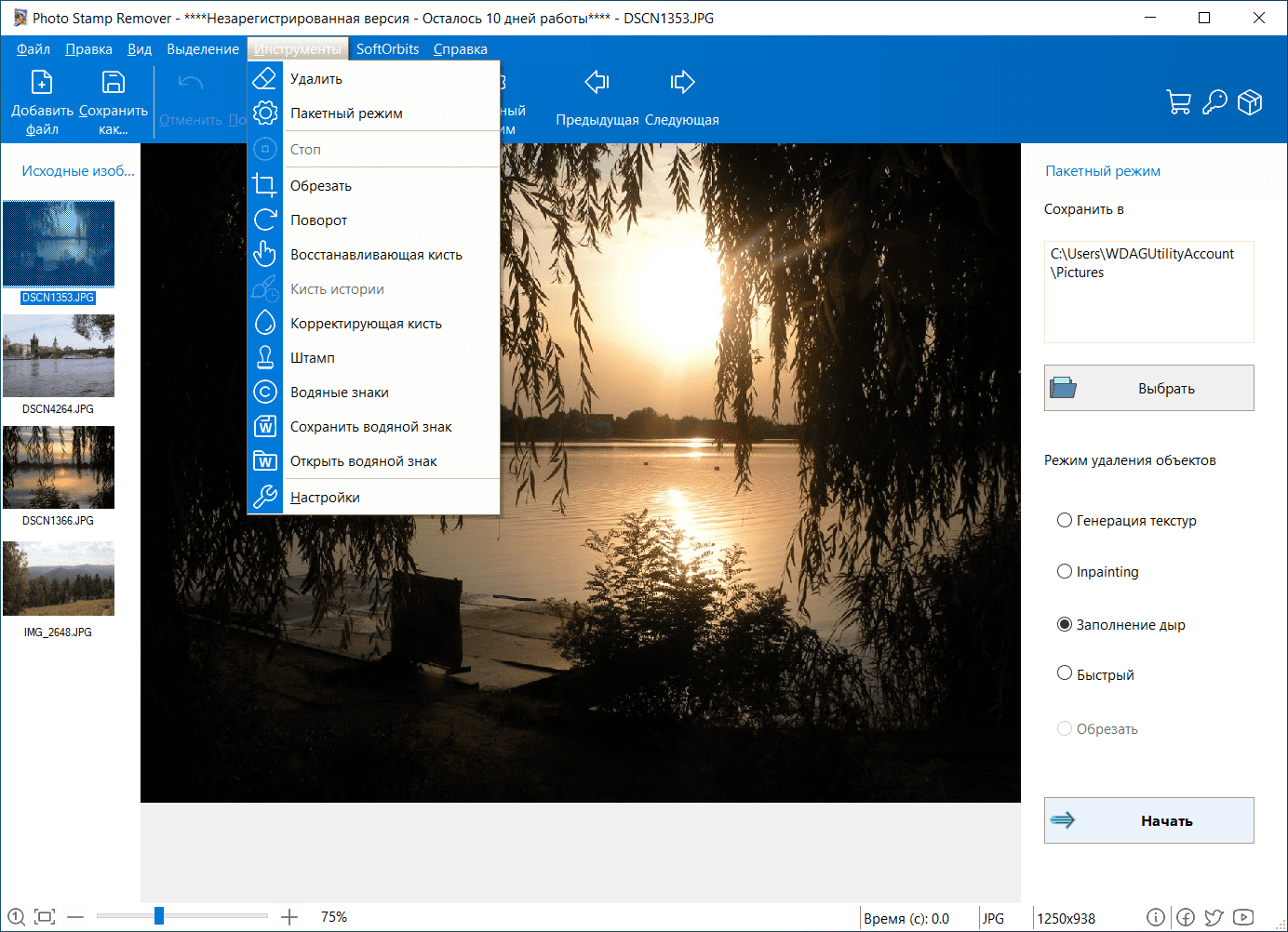The image size is (1288, 932).
Task: Click the zoom 1:1 icon in status bar
Action: point(16,917)
